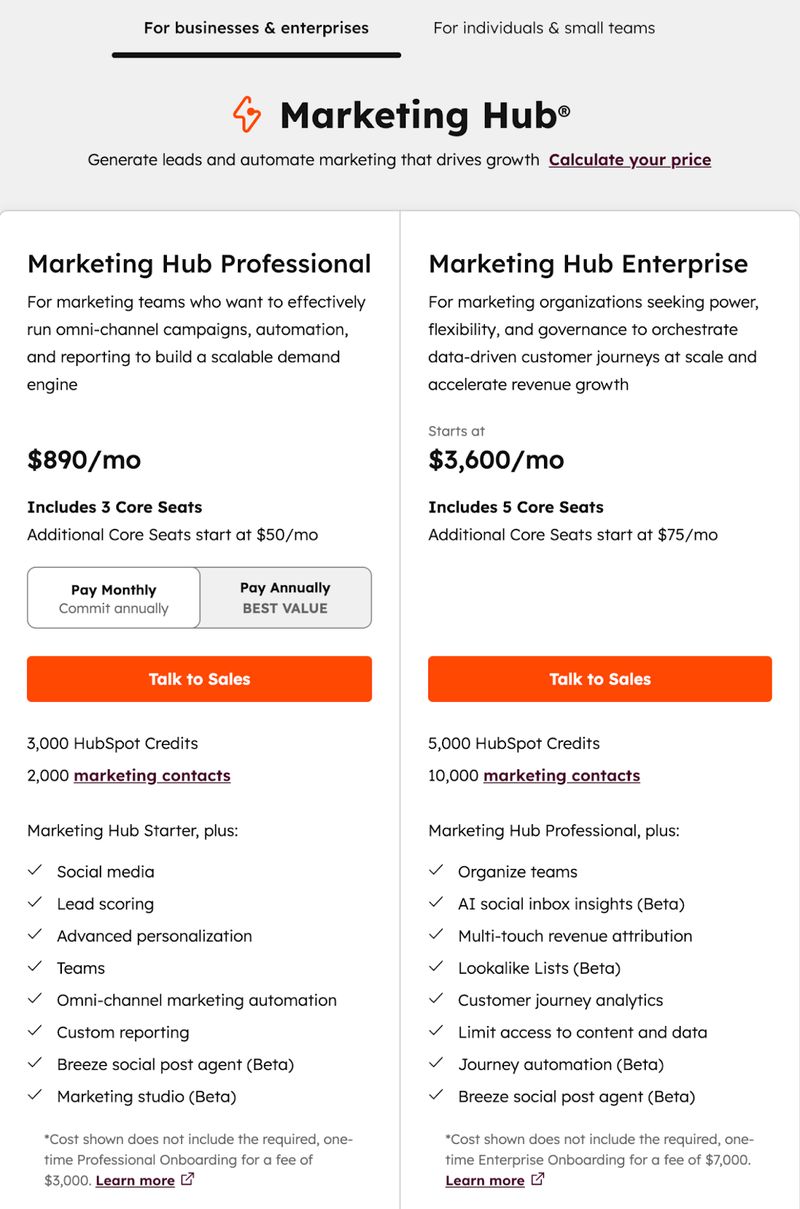Click external link icon beside Enterprise Learn more
Image resolution: width=800 pixels, height=1209 pixels.
[539, 1180]
